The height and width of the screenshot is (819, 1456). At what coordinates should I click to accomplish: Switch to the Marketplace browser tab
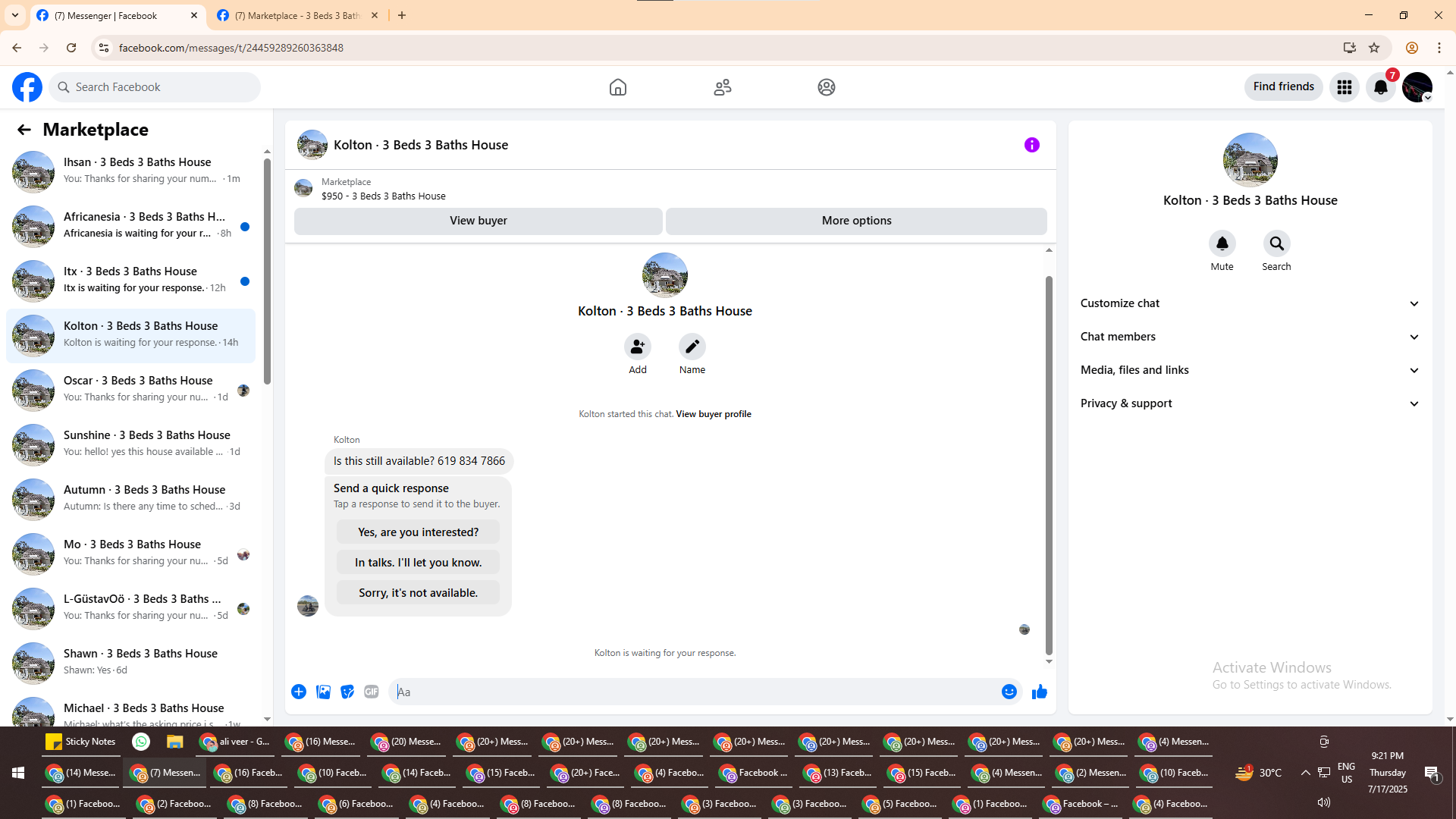(297, 15)
